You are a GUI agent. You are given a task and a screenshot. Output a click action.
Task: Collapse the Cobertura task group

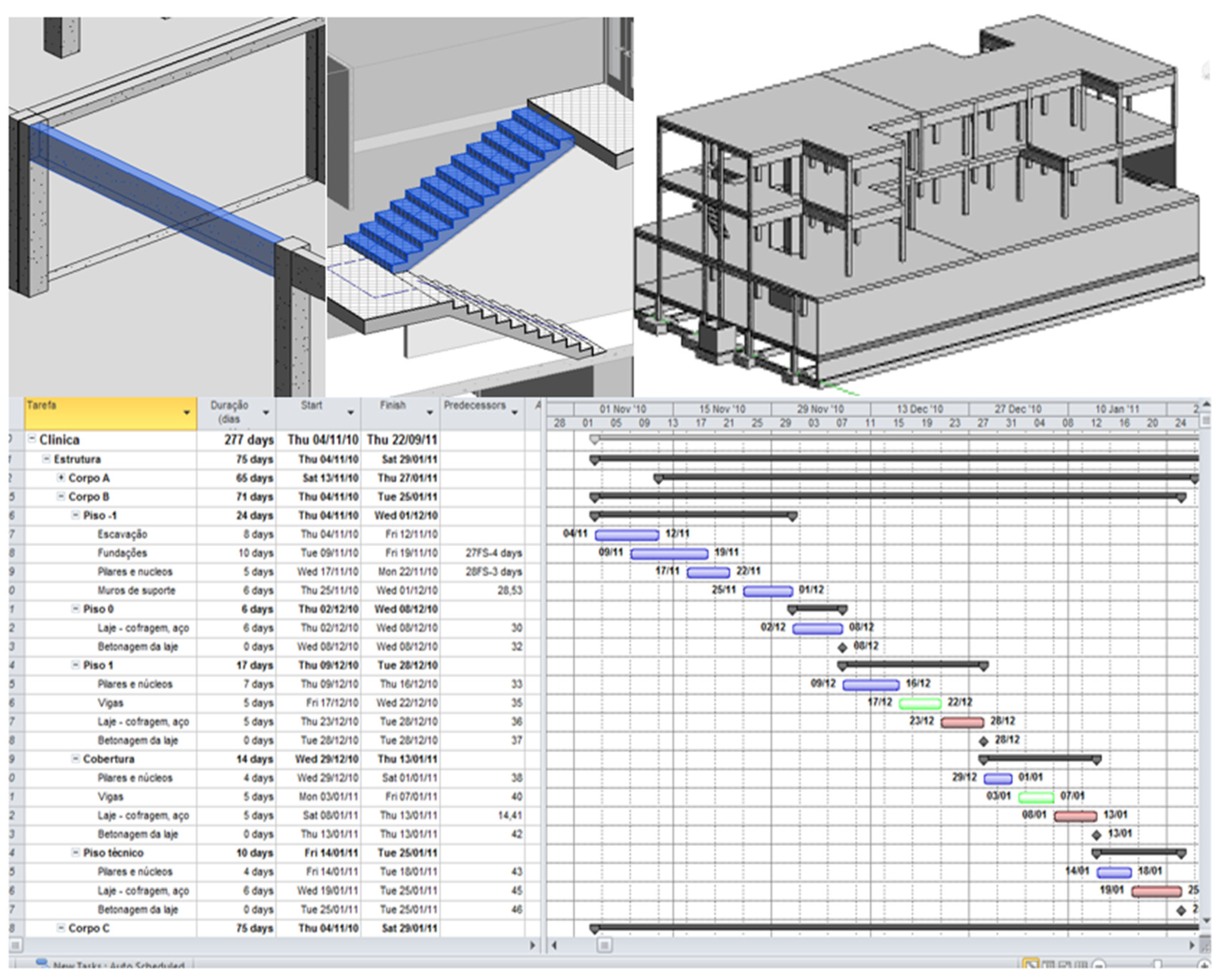point(75,759)
